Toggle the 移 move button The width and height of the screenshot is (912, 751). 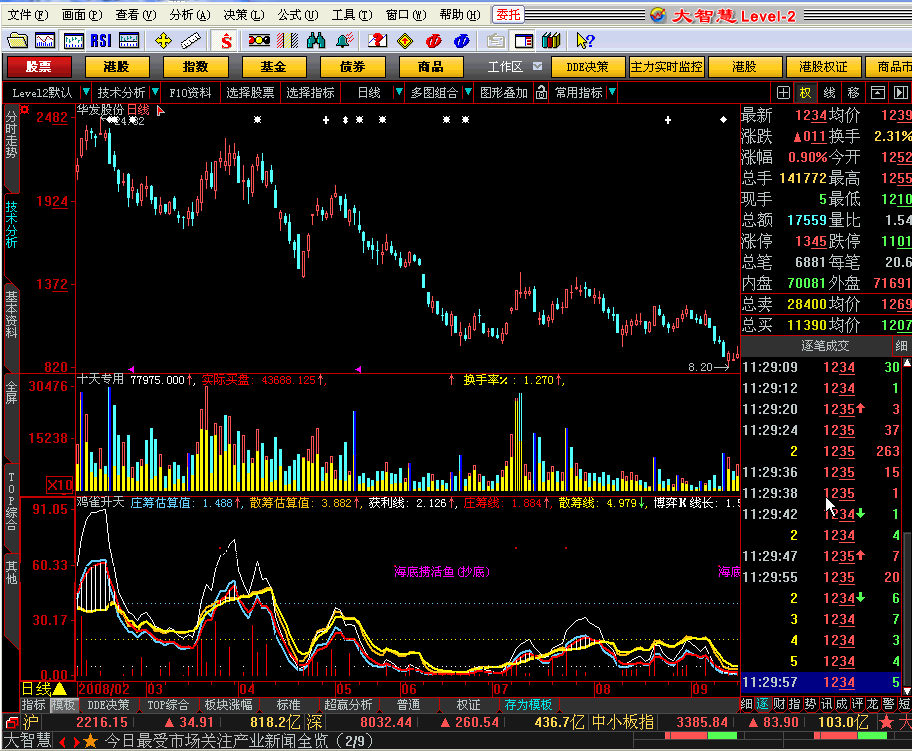(853, 92)
